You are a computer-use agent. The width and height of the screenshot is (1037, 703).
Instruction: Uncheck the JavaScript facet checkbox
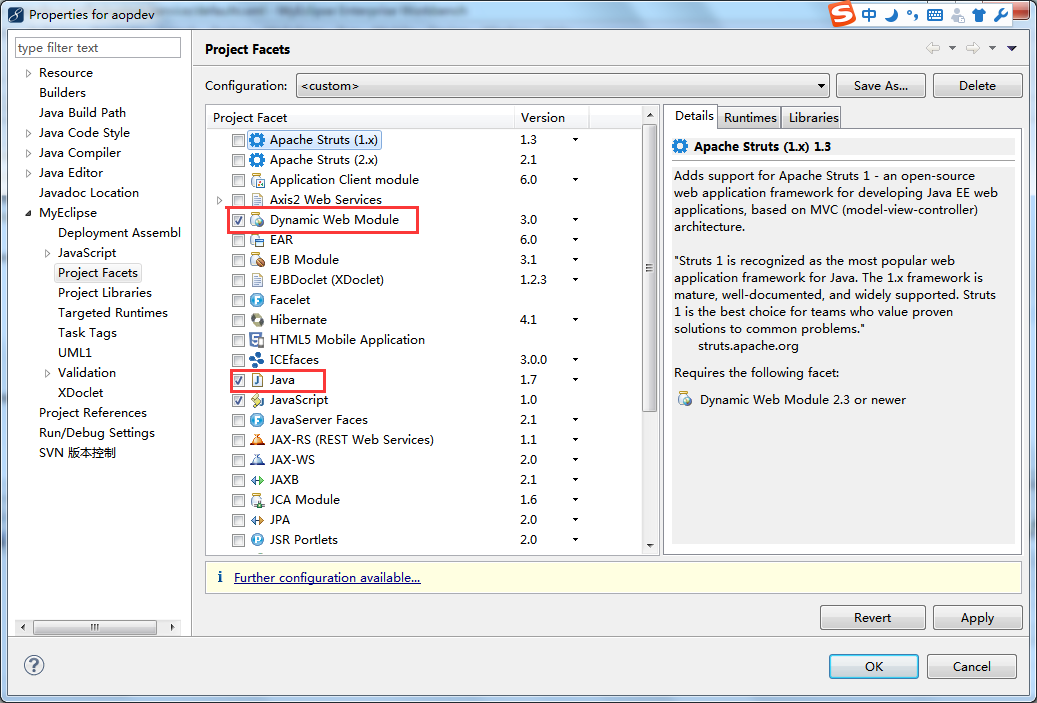click(238, 400)
